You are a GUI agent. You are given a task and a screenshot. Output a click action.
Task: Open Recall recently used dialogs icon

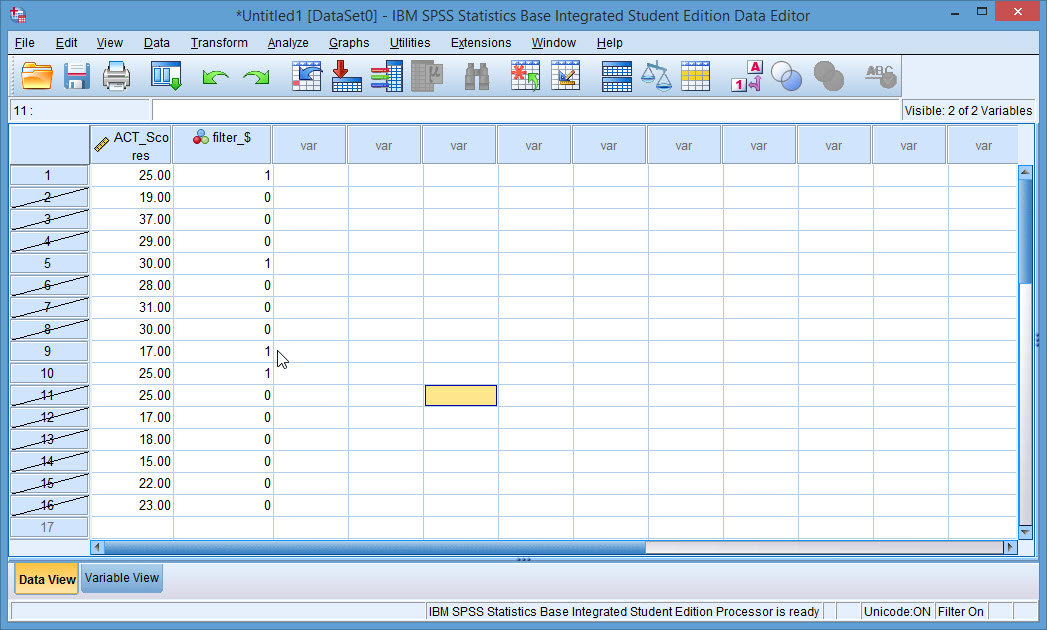tap(166, 76)
